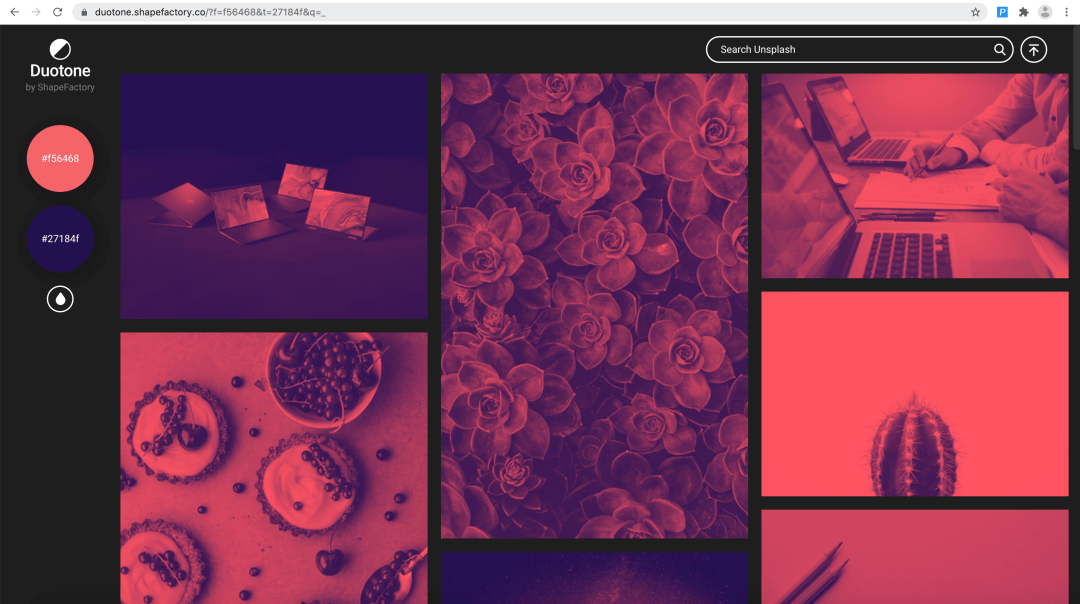Viewport: 1080px width, 604px height.
Task: Click the blue P extension icon
Action: click(1002, 12)
